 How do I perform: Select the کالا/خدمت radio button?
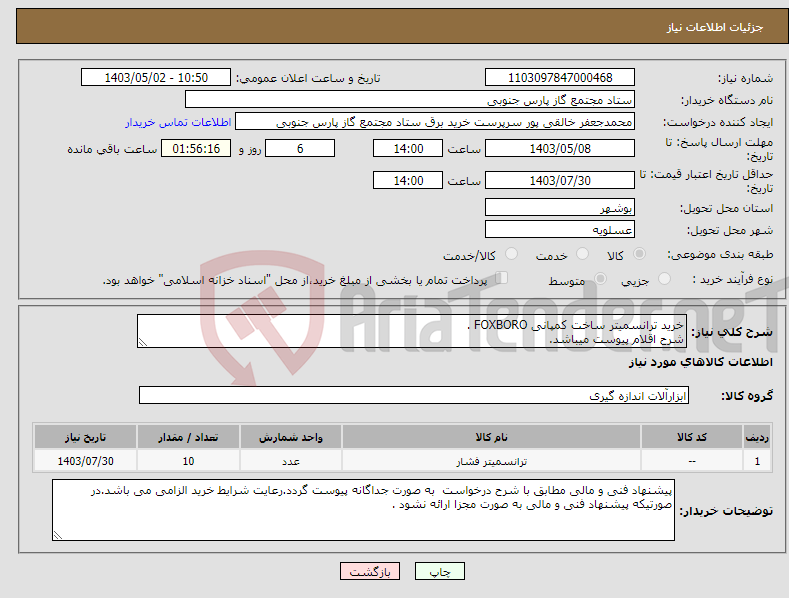coord(511,254)
